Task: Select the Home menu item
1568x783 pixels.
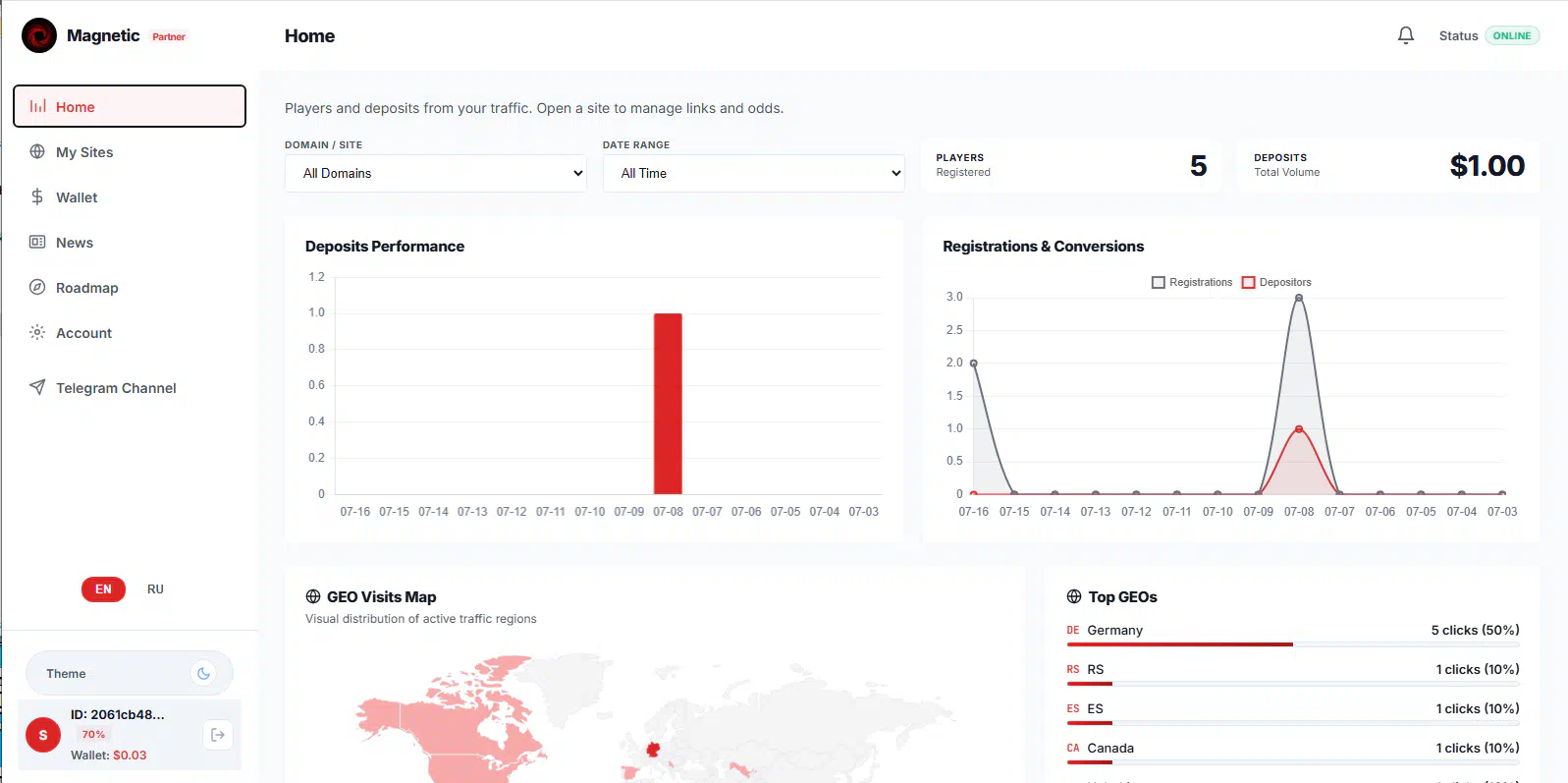Action: [130, 106]
